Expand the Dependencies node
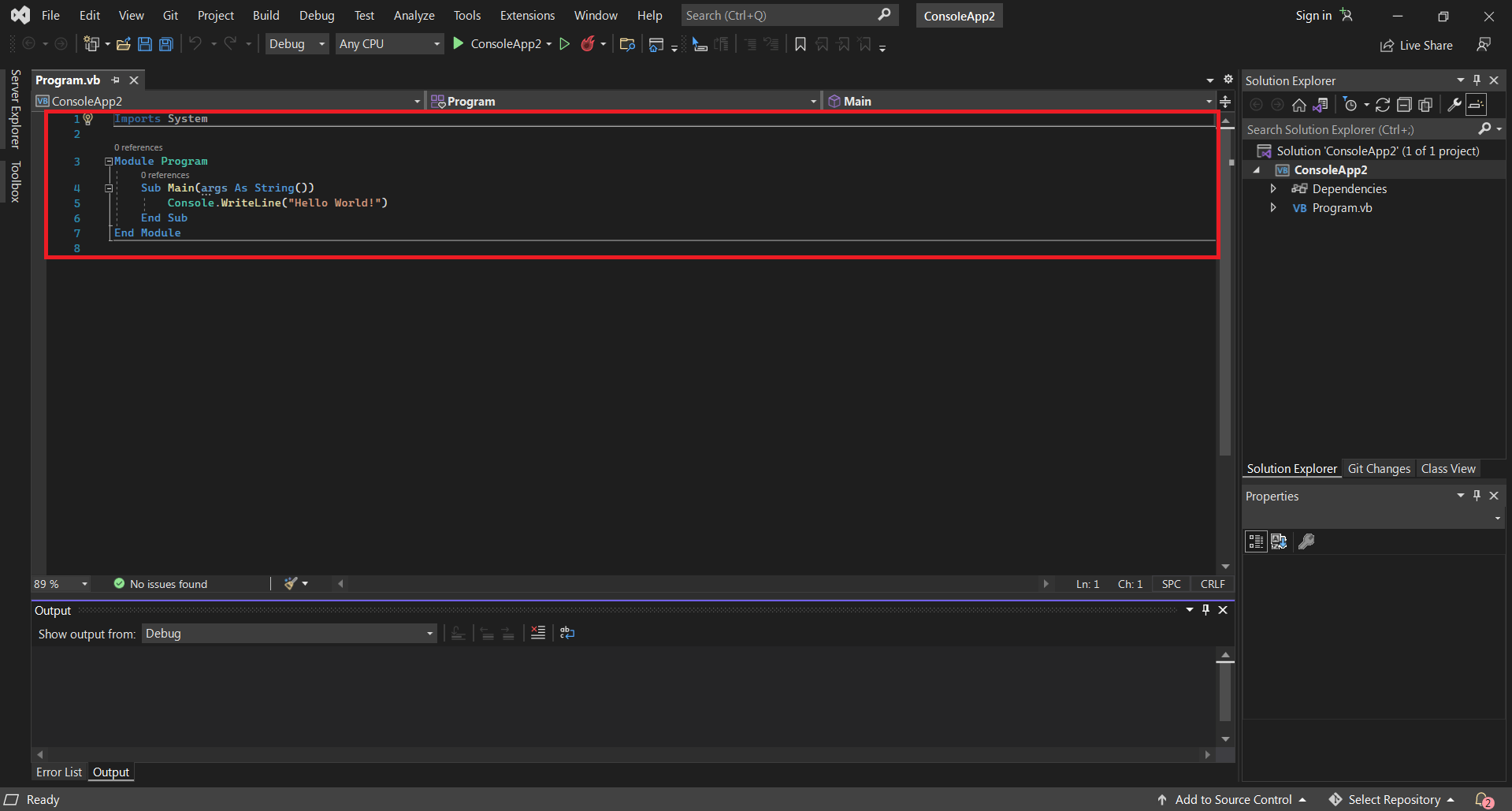 coord(1274,188)
